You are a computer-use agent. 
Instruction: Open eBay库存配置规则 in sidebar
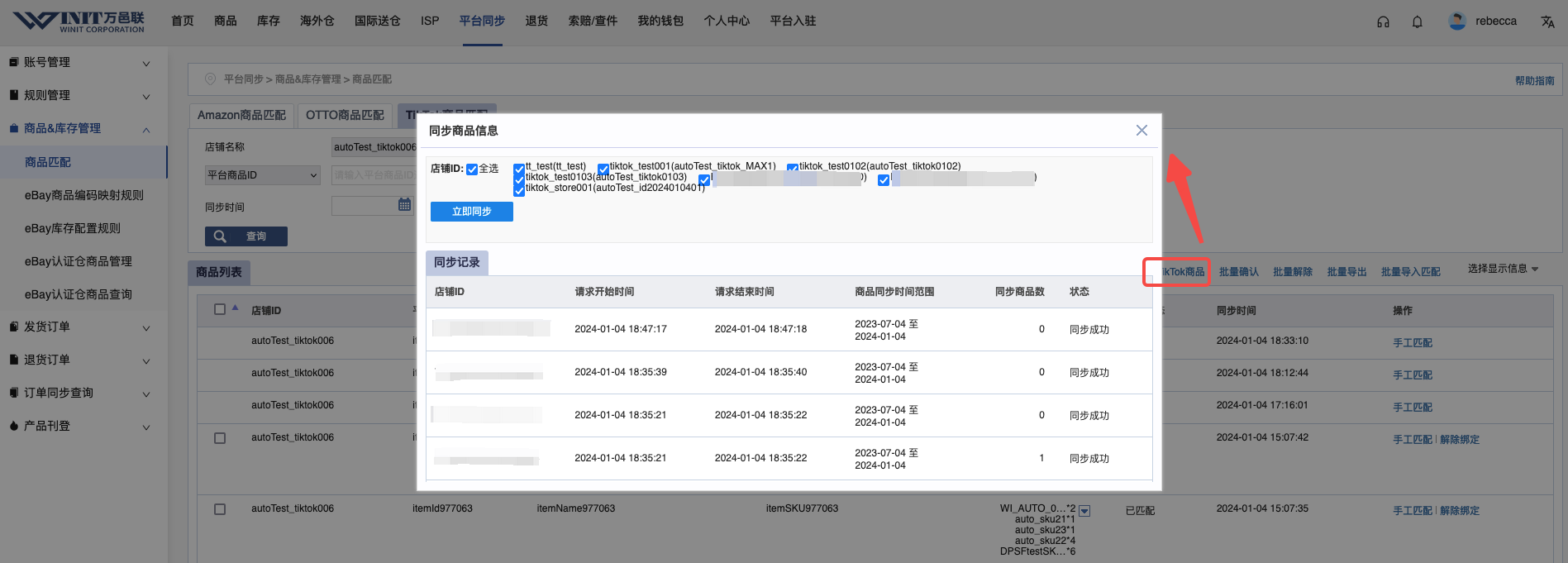[73, 228]
